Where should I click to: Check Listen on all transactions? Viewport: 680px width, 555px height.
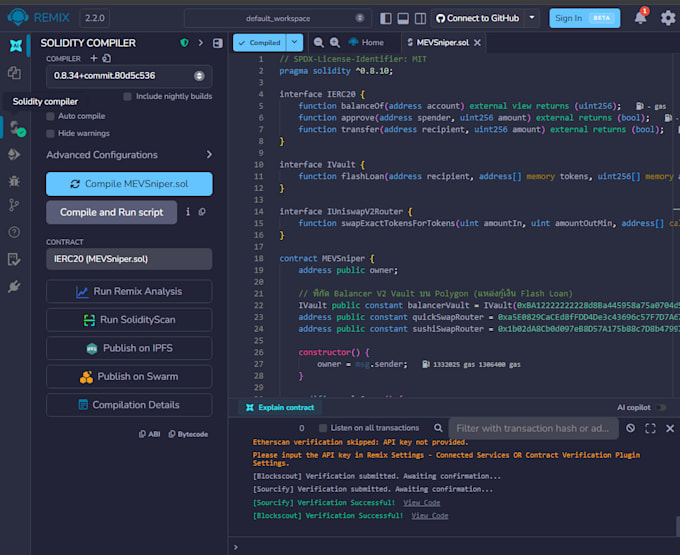tap(323, 428)
